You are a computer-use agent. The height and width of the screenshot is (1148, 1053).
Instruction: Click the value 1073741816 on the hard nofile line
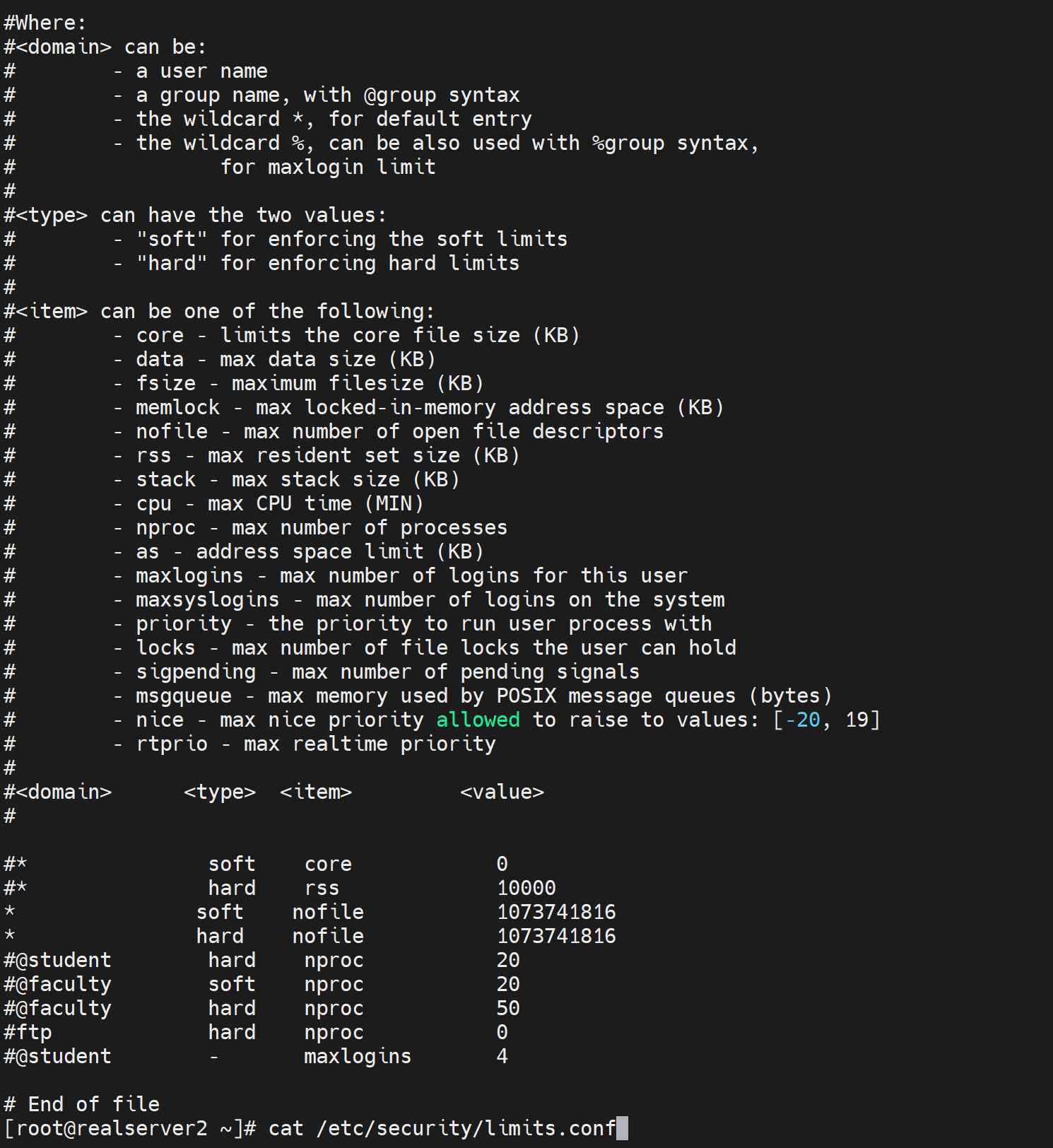point(556,936)
